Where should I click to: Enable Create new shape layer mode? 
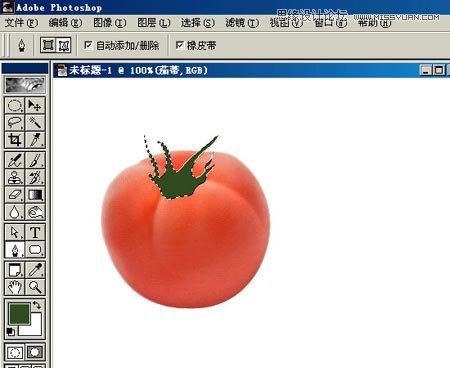(48, 45)
